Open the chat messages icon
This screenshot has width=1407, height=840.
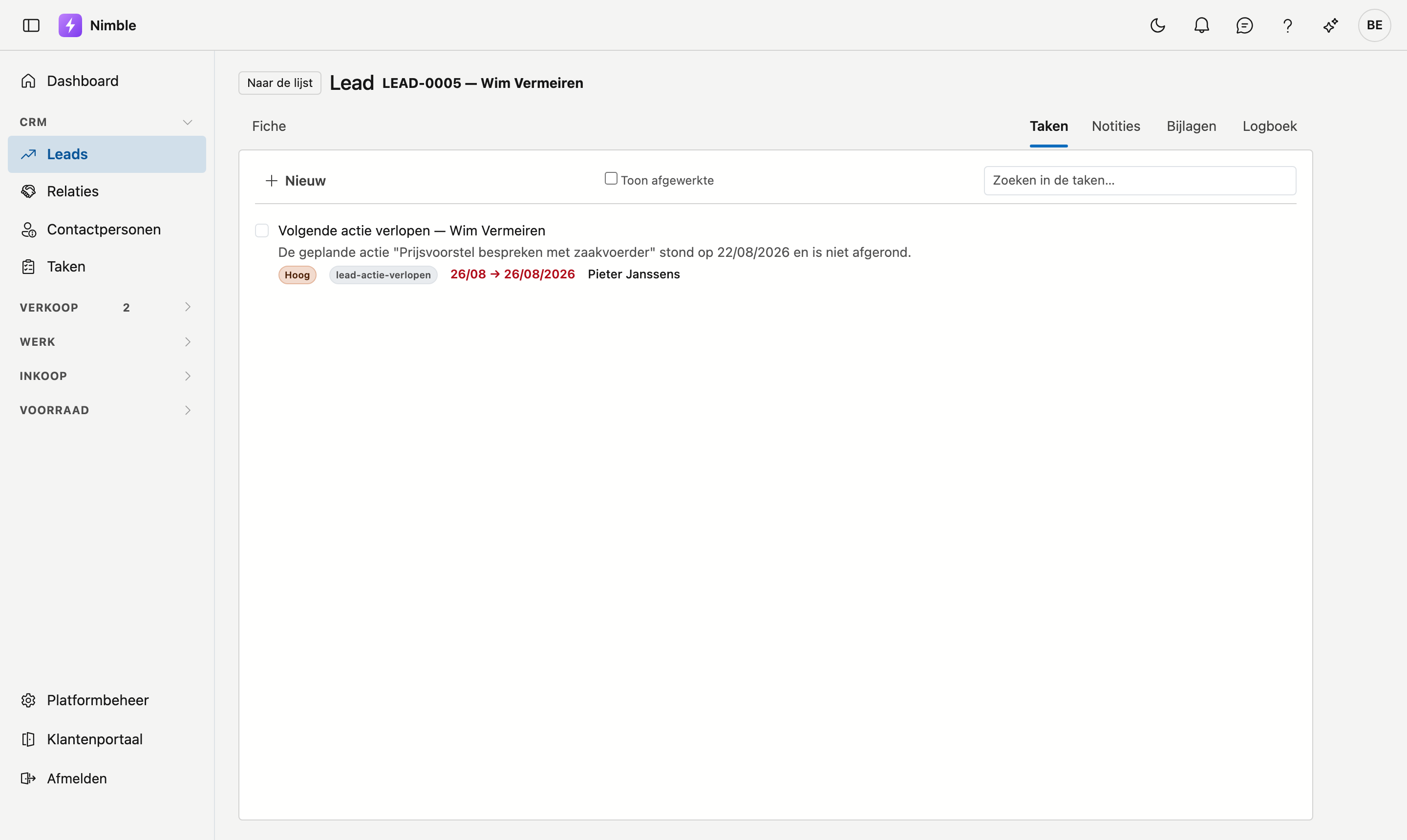click(x=1244, y=25)
